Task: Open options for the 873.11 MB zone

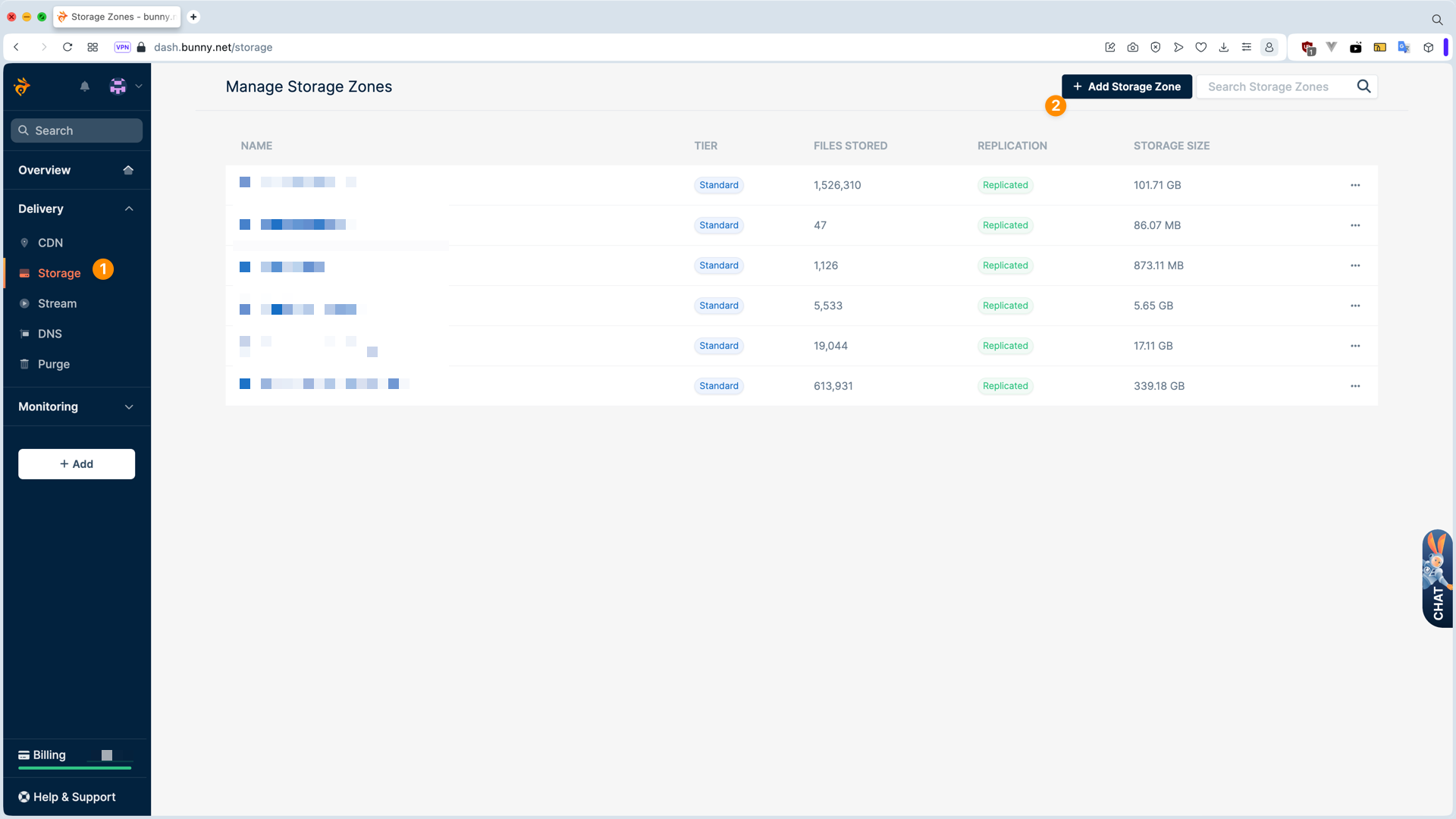Action: [1355, 265]
